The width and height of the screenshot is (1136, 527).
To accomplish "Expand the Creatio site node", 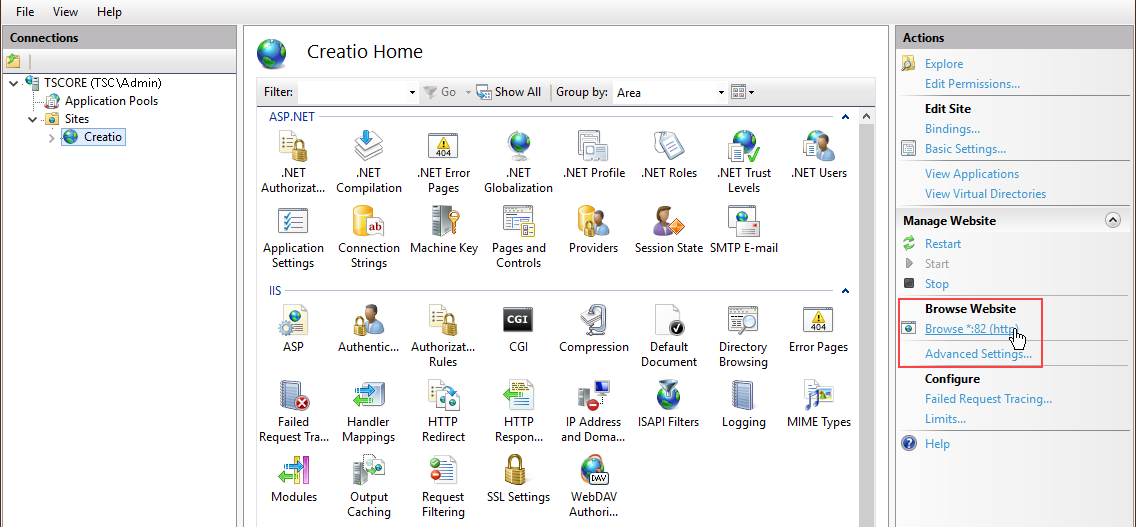I will (51, 137).
